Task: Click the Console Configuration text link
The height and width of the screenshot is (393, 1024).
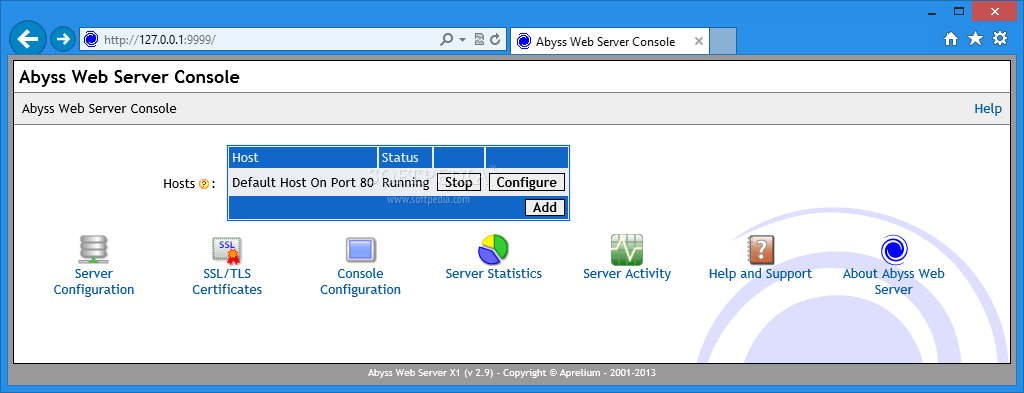Action: pyautogui.click(x=360, y=281)
